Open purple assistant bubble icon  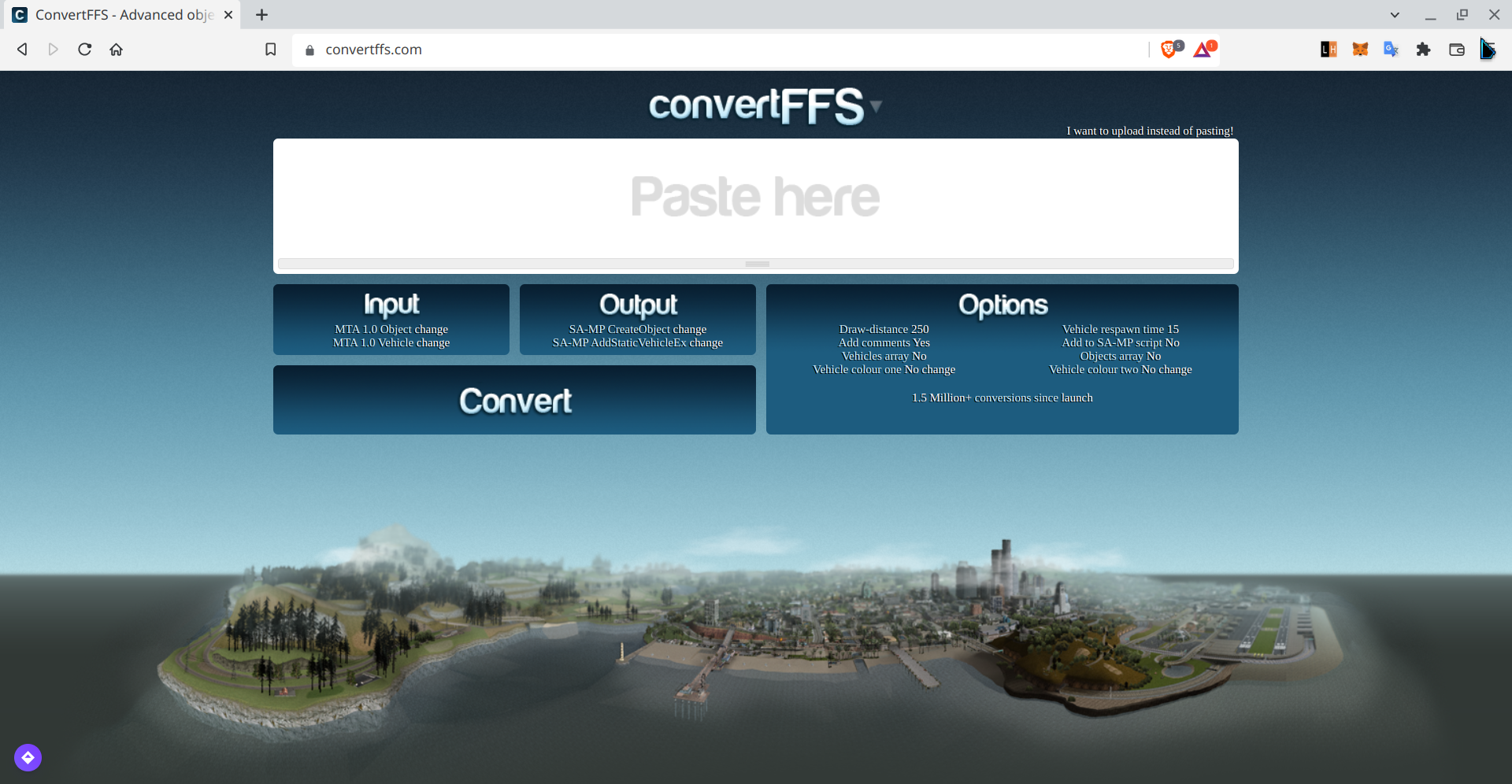pos(28,757)
